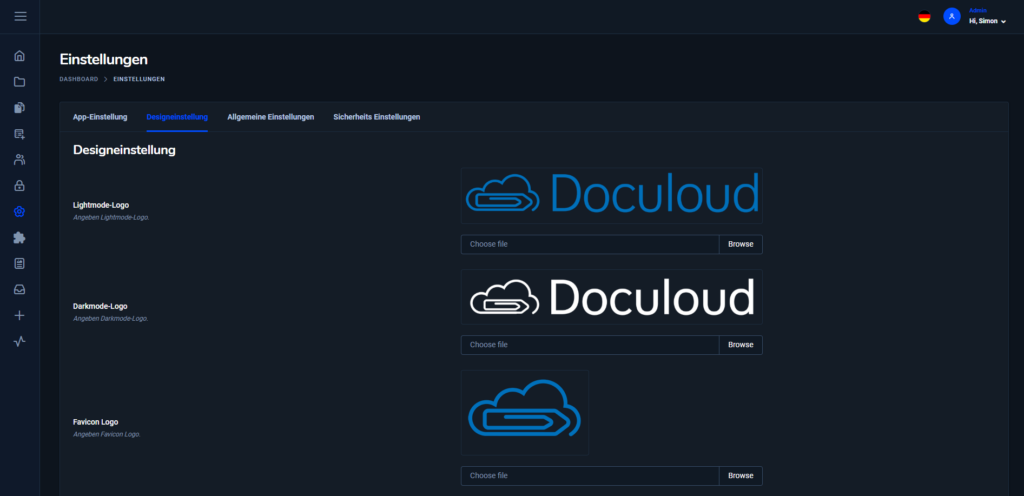Click the blue user avatar
1024x496 pixels.
952,16
